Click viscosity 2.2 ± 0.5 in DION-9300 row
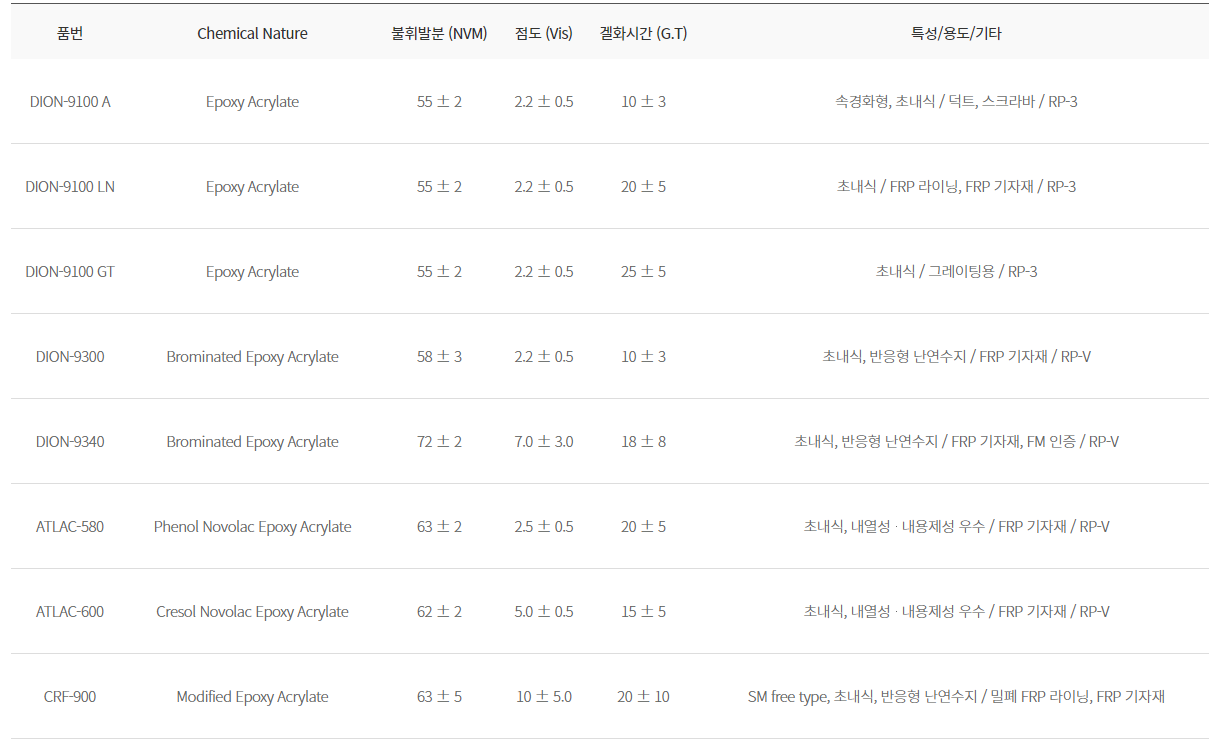 pos(544,357)
